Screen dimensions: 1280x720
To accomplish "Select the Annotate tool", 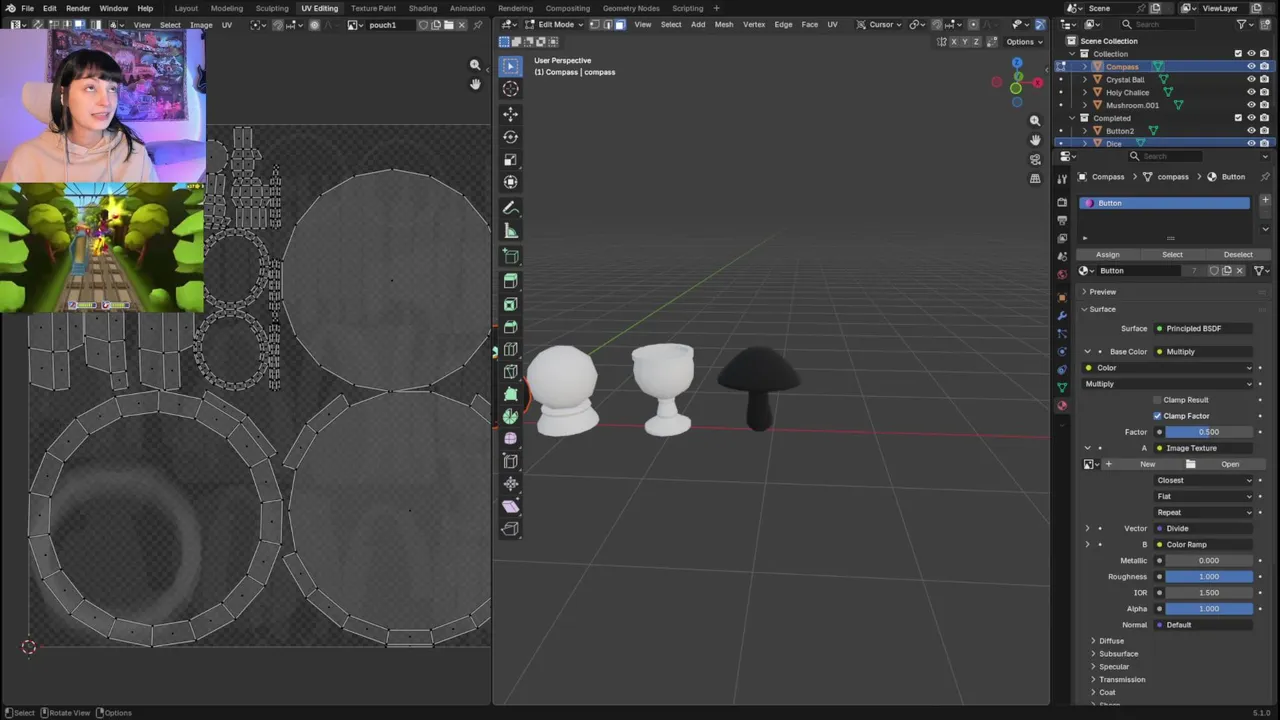I will pyautogui.click(x=510, y=208).
